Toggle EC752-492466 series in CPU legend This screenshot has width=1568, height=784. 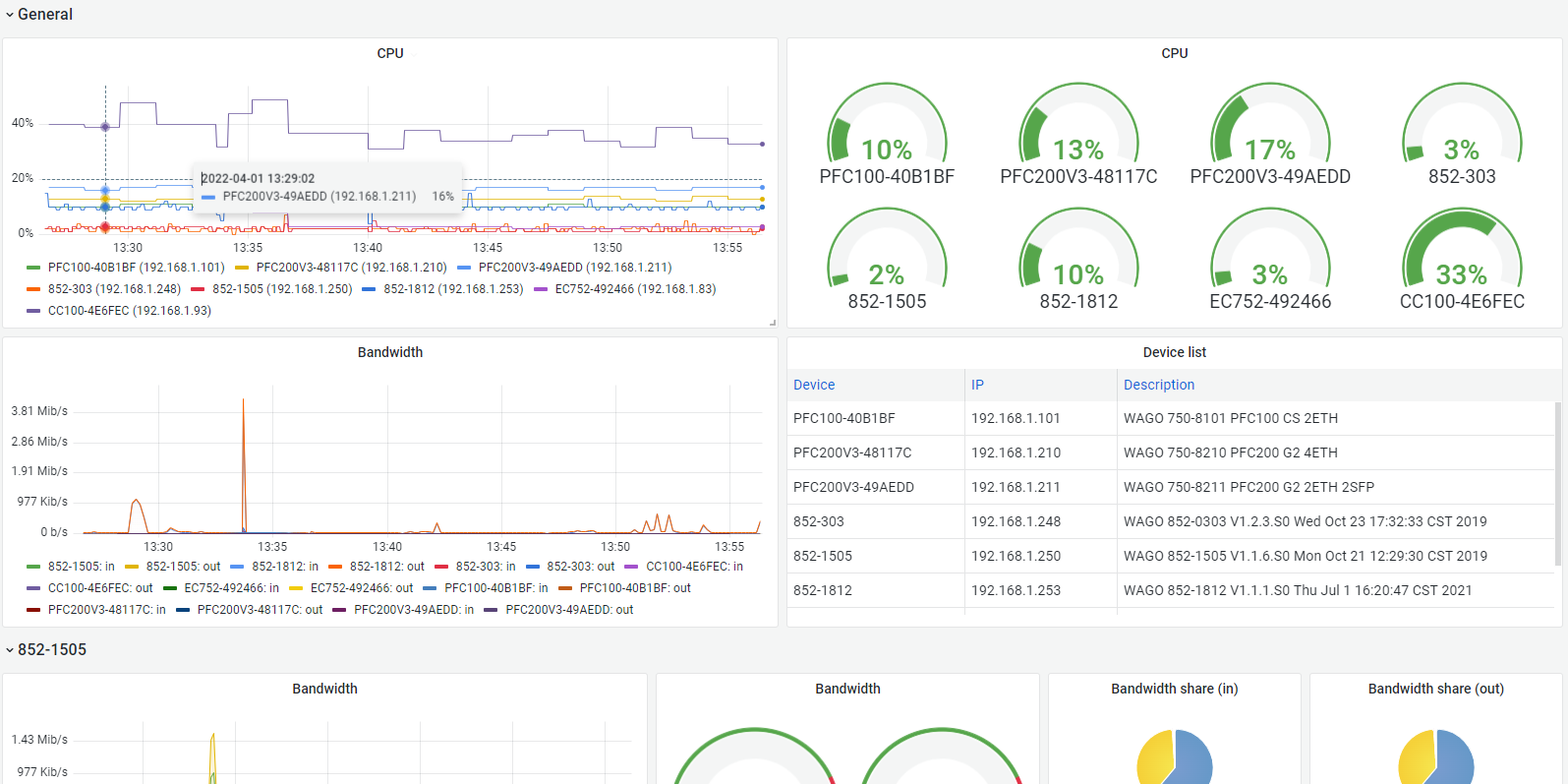pyautogui.click(x=625, y=289)
